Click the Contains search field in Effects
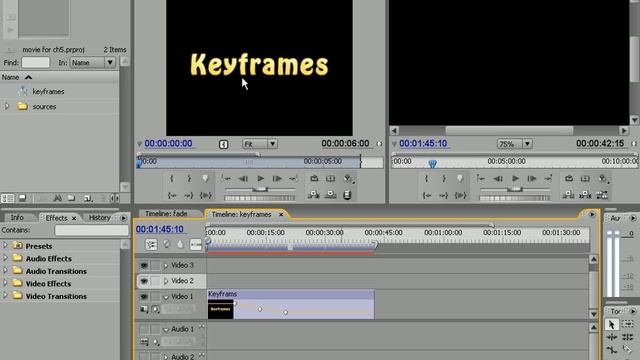Viewport: 640px width, 360px height. tap(91, 230)
